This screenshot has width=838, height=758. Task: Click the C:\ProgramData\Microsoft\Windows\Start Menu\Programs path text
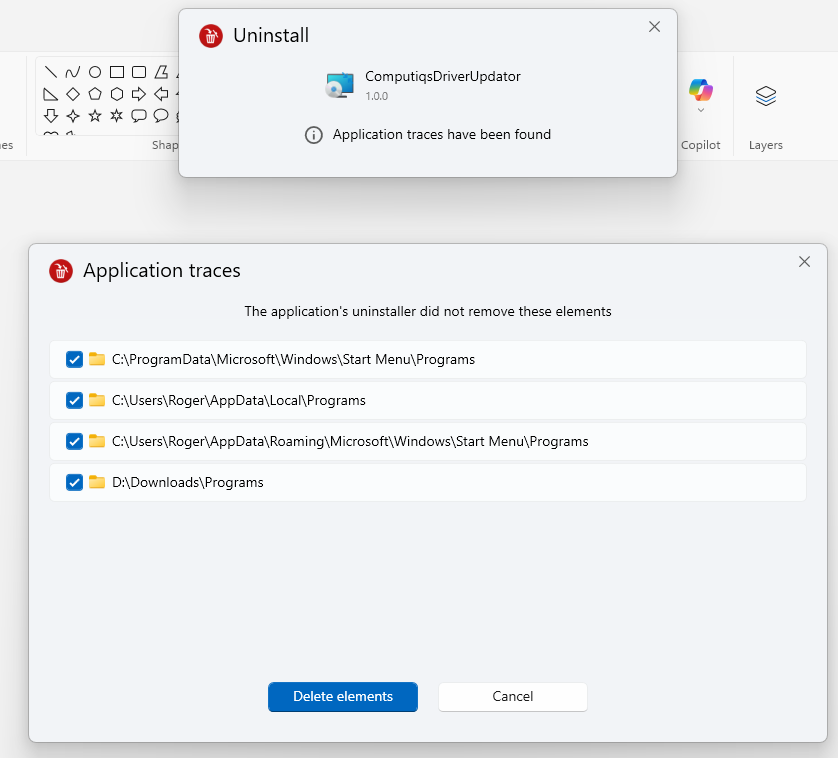[293, 360]
